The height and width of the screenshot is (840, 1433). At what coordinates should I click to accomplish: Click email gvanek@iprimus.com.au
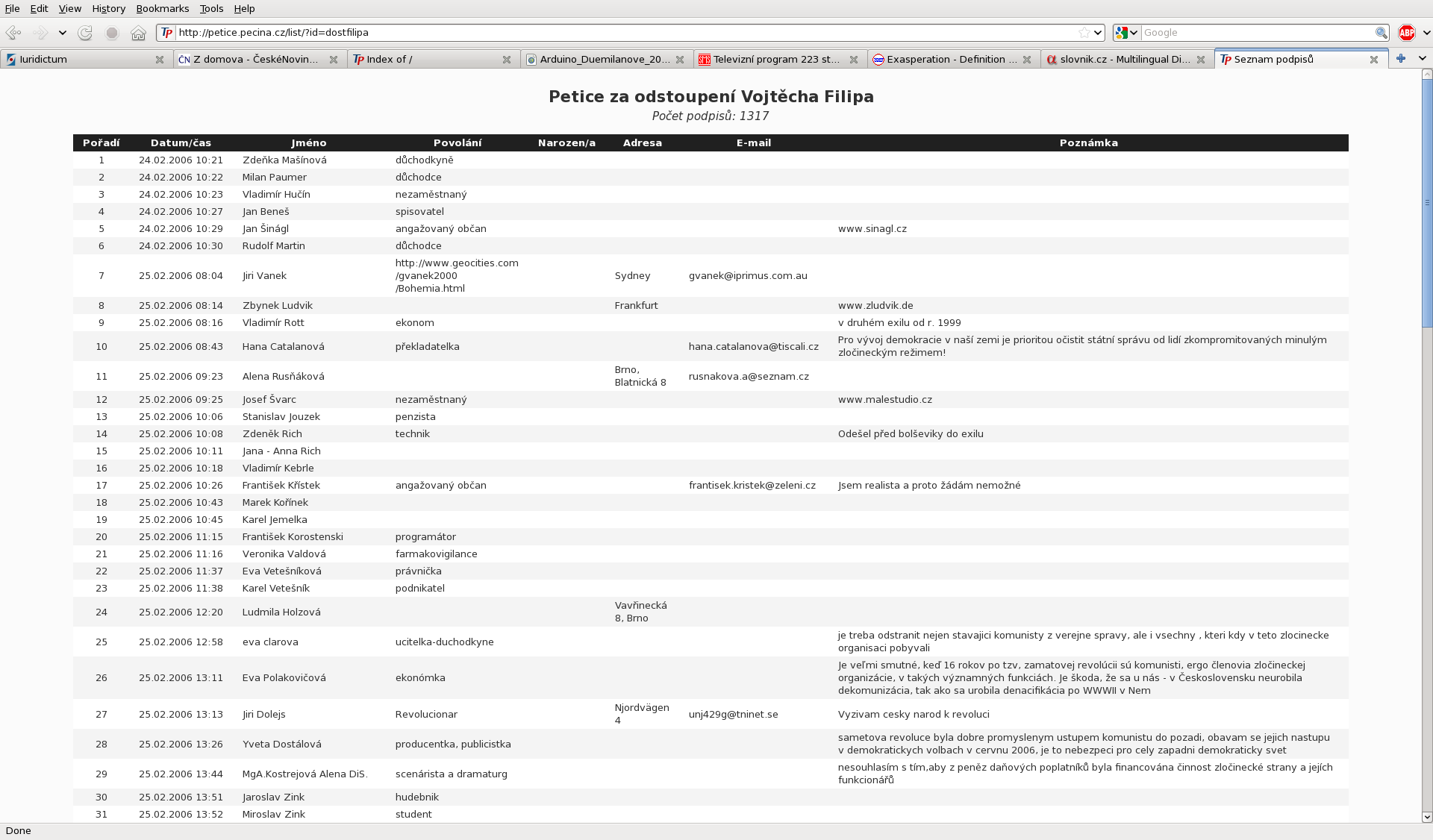tap(748, 276)
